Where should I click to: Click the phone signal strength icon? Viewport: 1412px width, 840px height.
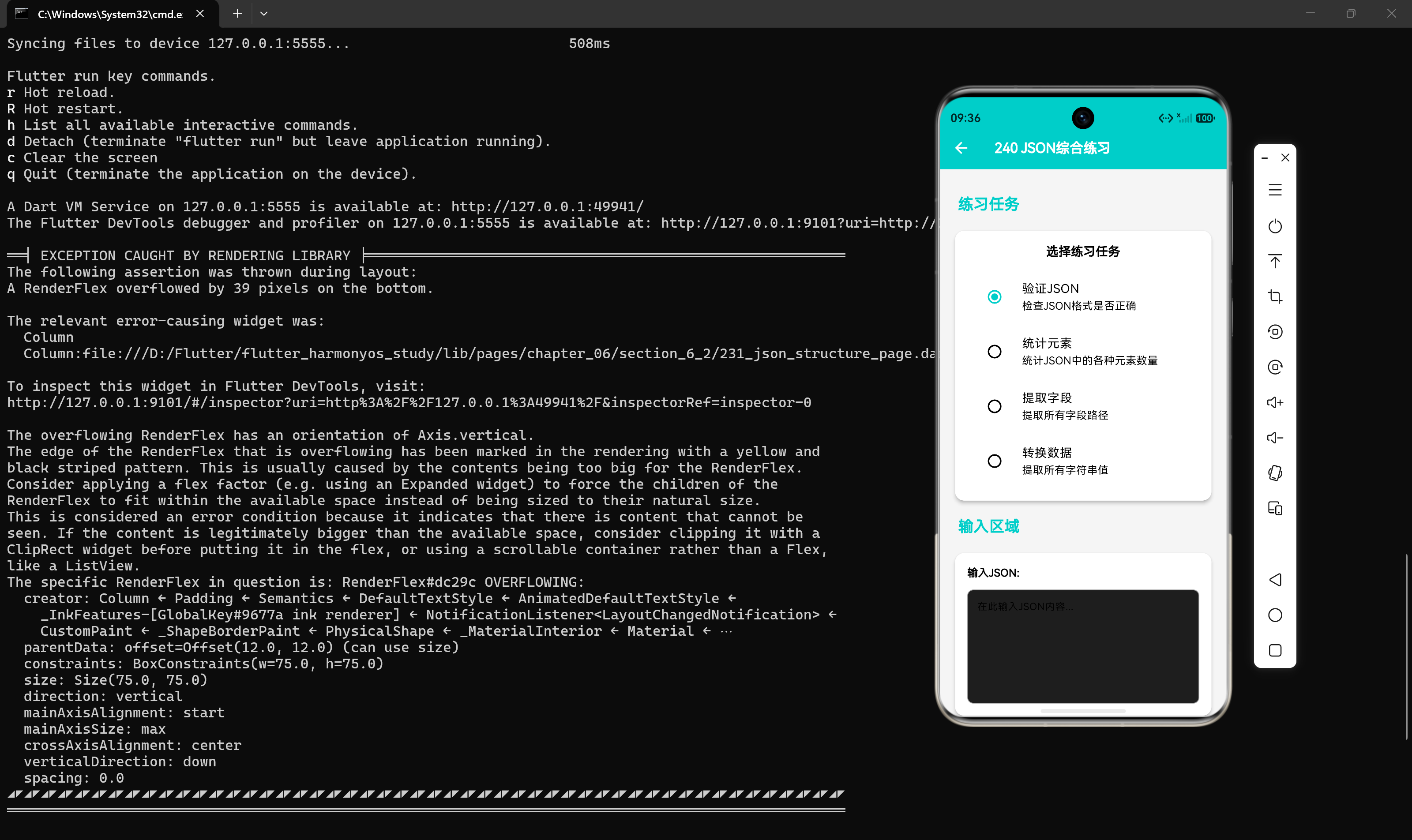(1184, 118)
